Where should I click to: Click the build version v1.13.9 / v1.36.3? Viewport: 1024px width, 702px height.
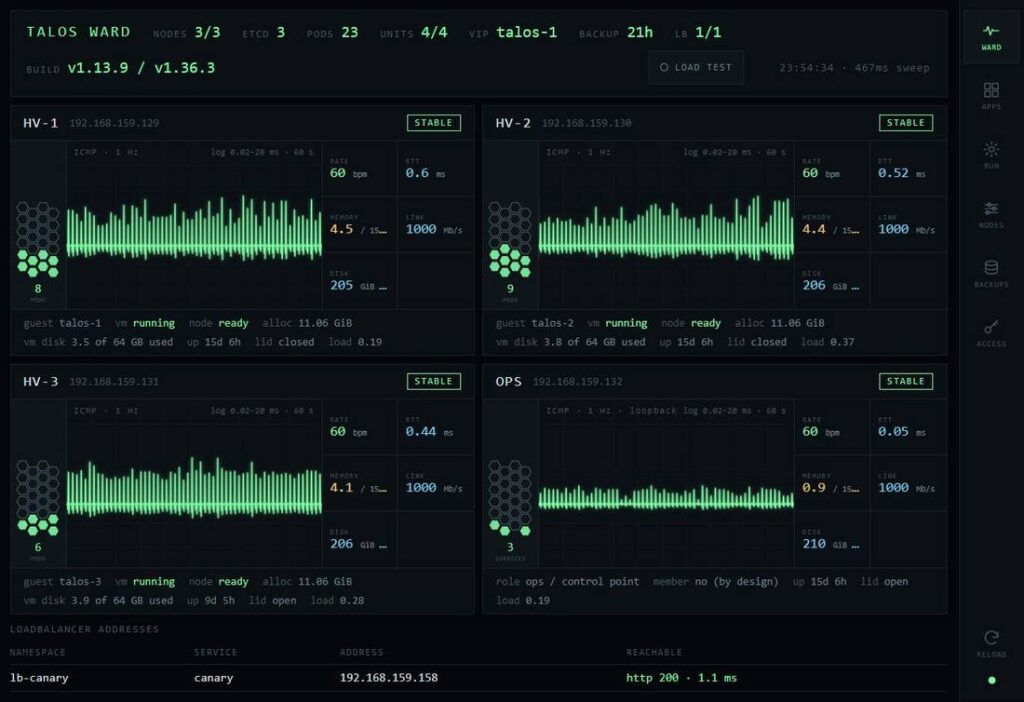click(x=141, y=68)
